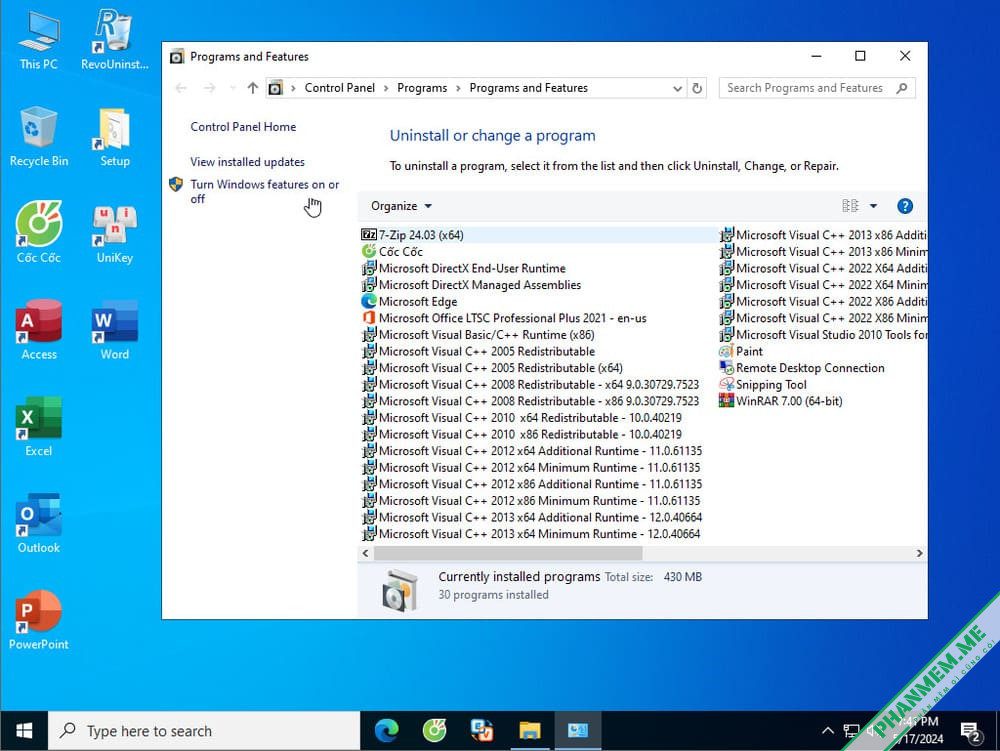
Task: Click the refresh button in address bar
Action: pos(697,88)
